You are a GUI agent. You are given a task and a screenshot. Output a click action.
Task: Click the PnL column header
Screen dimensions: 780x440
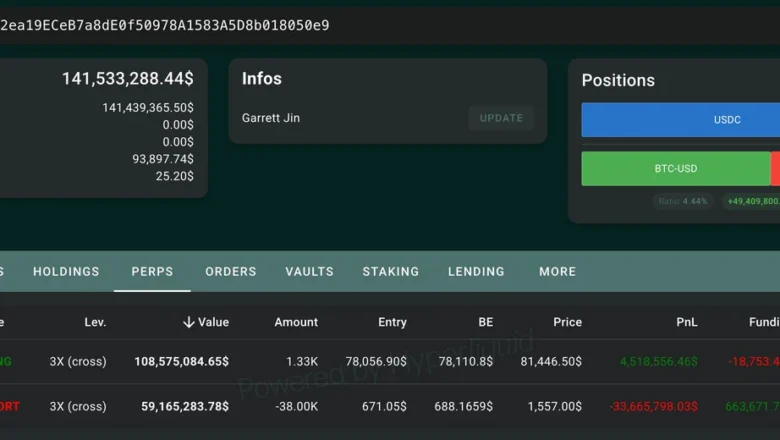point(686,322)
